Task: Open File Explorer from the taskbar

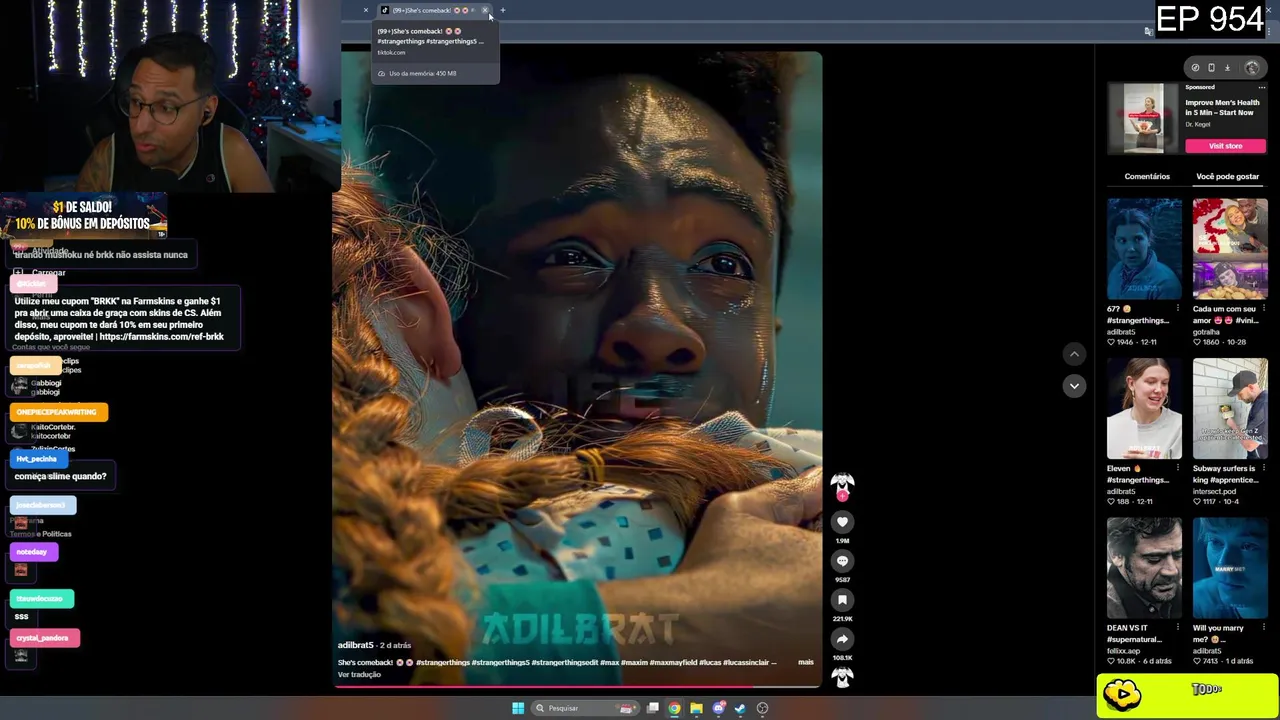Action: point(697,708)
